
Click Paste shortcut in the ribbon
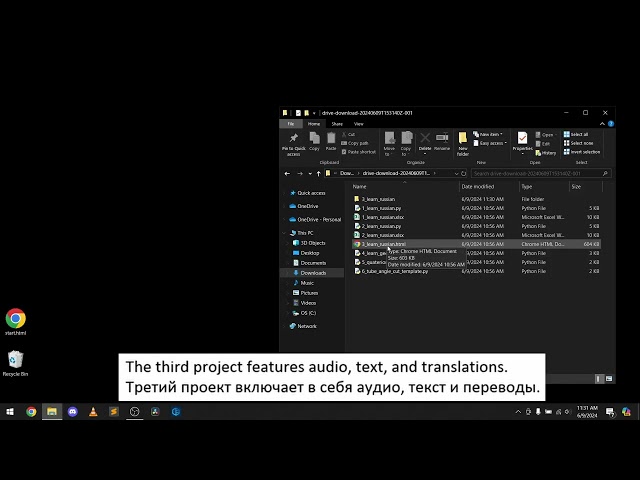tap(359, 152)
